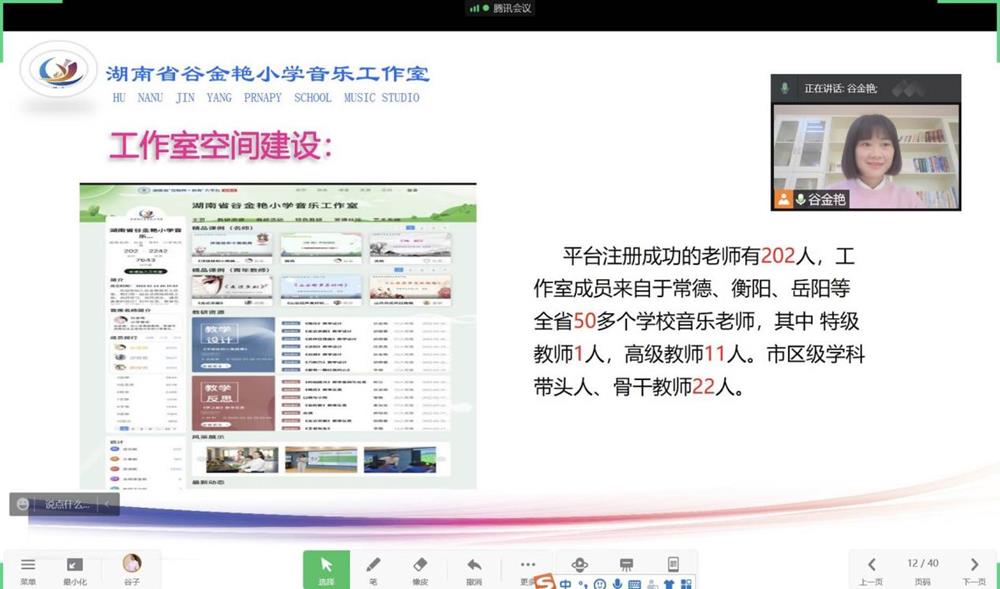Screen dimensions: 1000x589
Task: Open the 菜单 hamburger menu
Action: (x=28, y=566)
